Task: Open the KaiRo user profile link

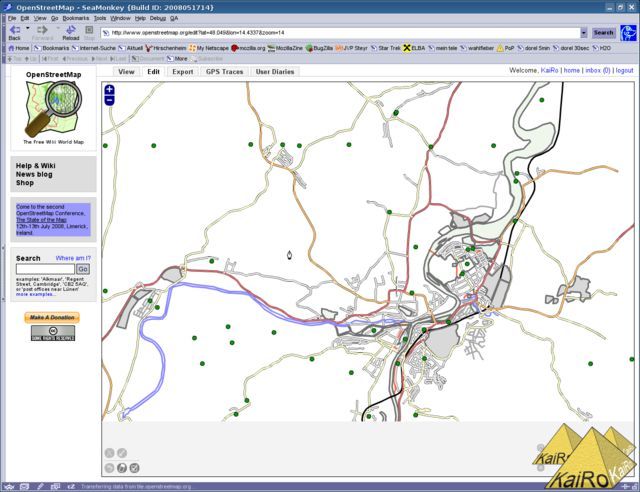Action: (549, 70)
